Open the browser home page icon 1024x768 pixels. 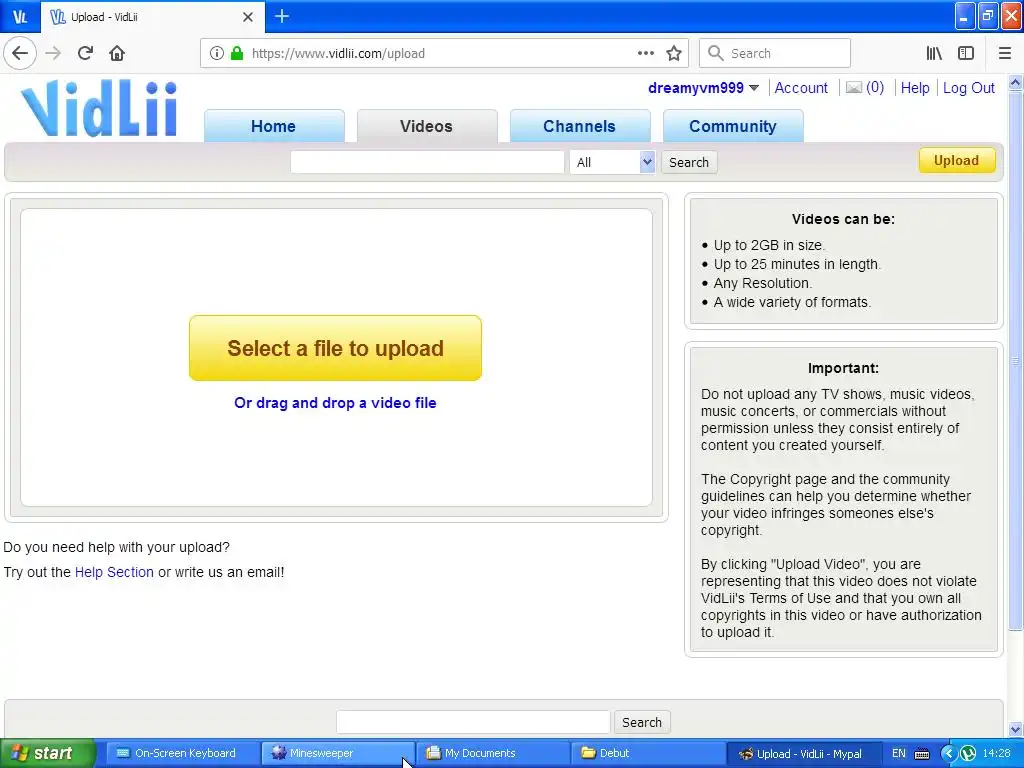pyautogui.click(x=117, y=53)
